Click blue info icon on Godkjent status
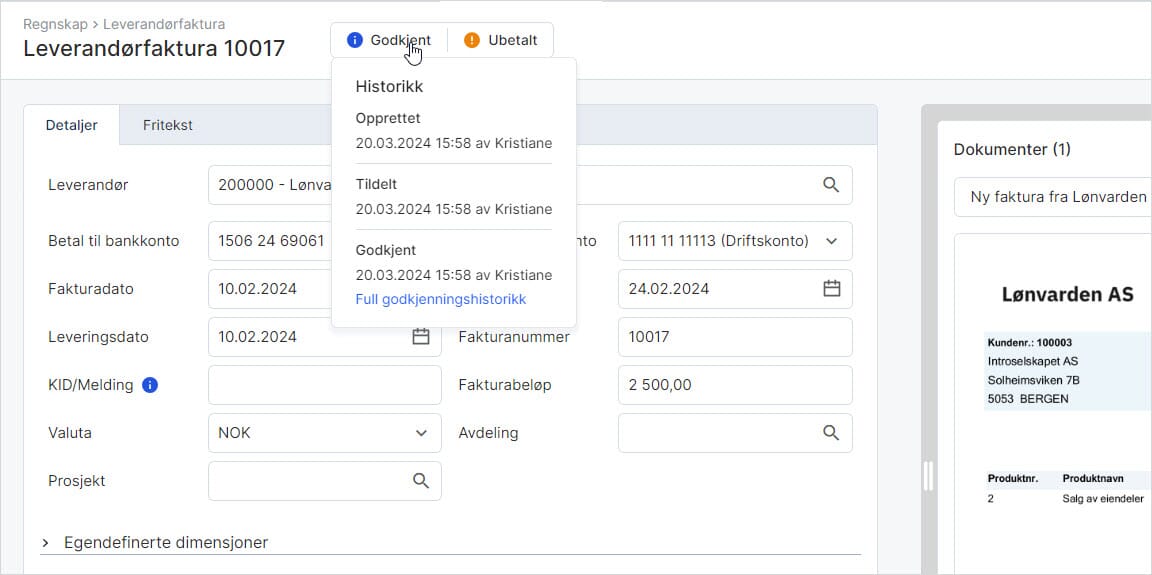The width and height of the screenshot is (1152, 575). [x=354, y=40]
